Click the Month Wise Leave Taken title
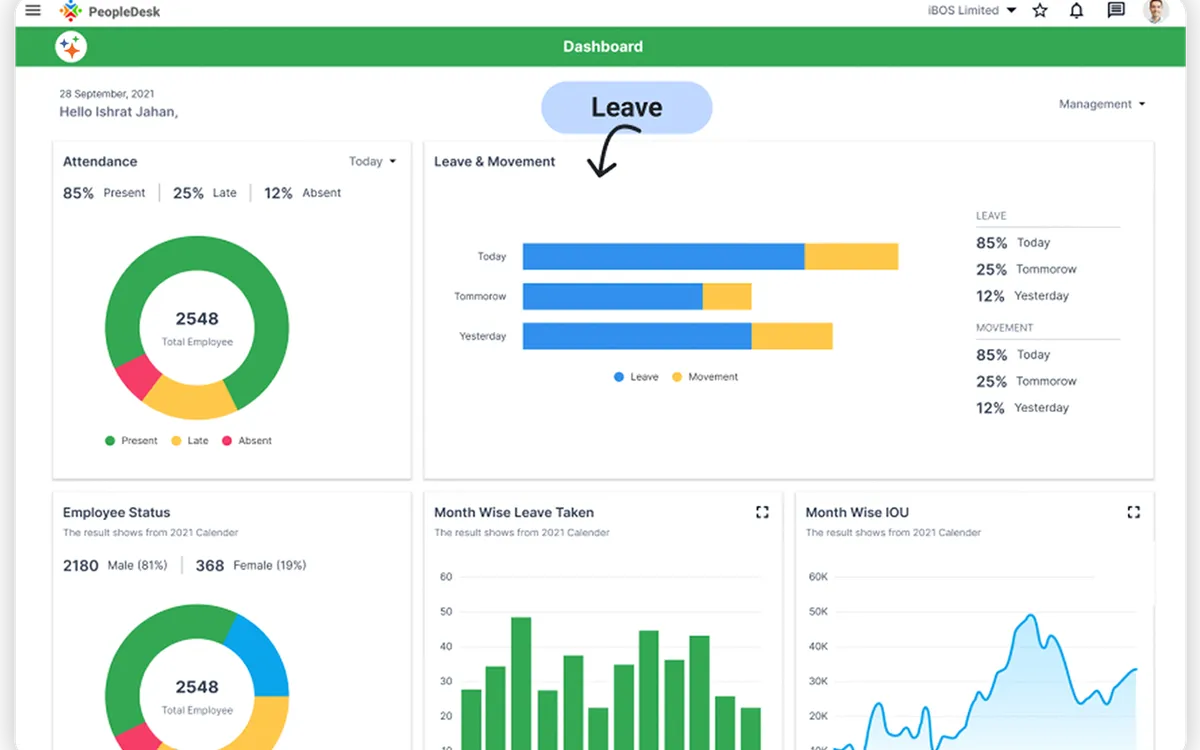 coord(514,512)
